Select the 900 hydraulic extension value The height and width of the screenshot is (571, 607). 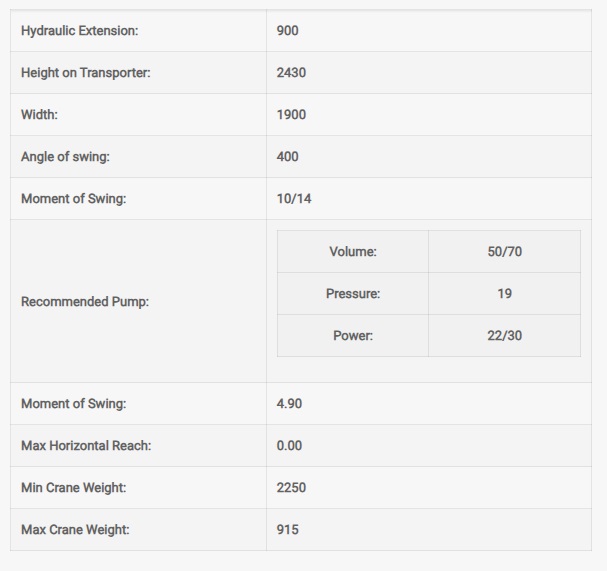tap(288, 31)
